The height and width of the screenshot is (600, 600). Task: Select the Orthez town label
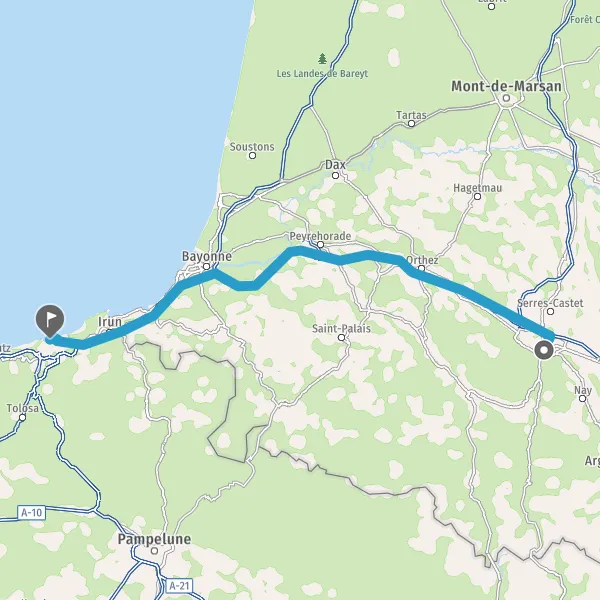422,260
